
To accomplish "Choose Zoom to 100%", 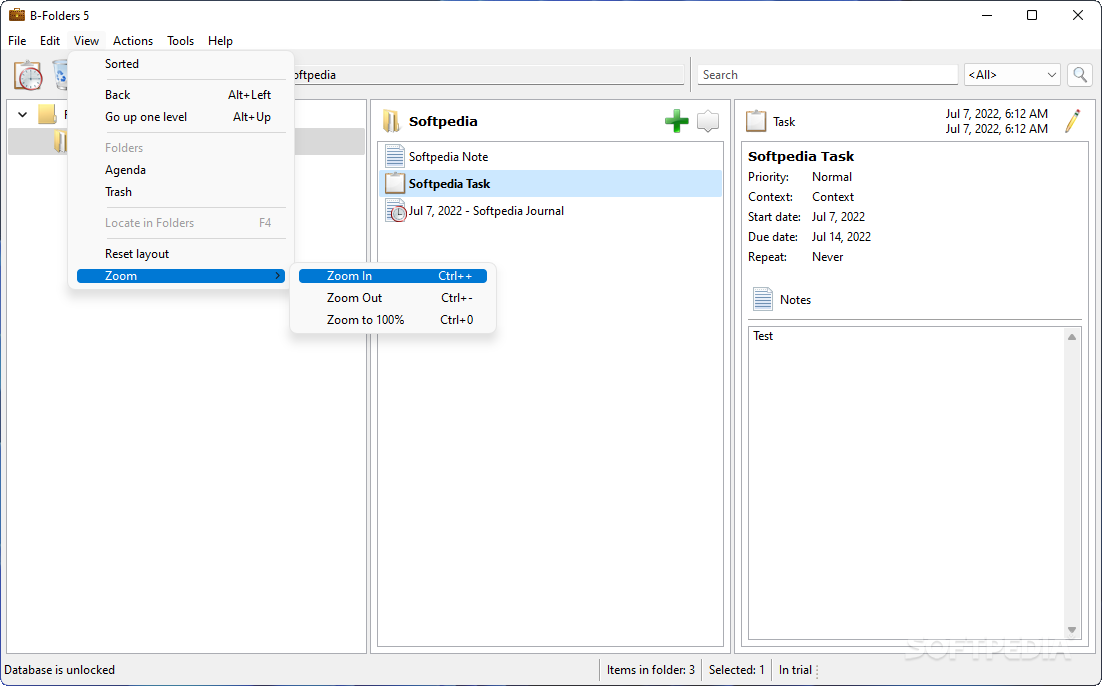I will pos(393,319).
